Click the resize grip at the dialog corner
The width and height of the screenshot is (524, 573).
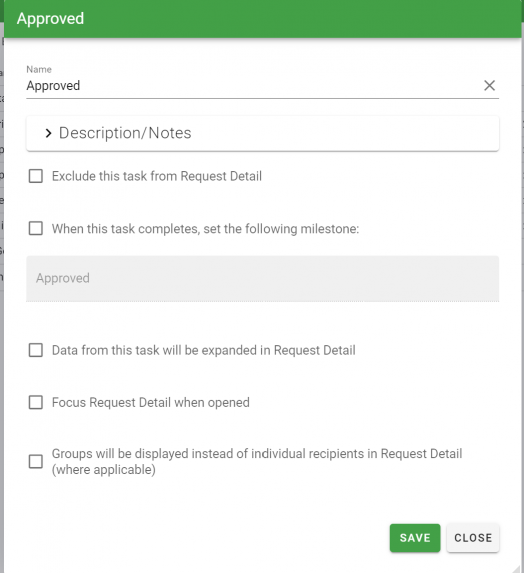516,568
